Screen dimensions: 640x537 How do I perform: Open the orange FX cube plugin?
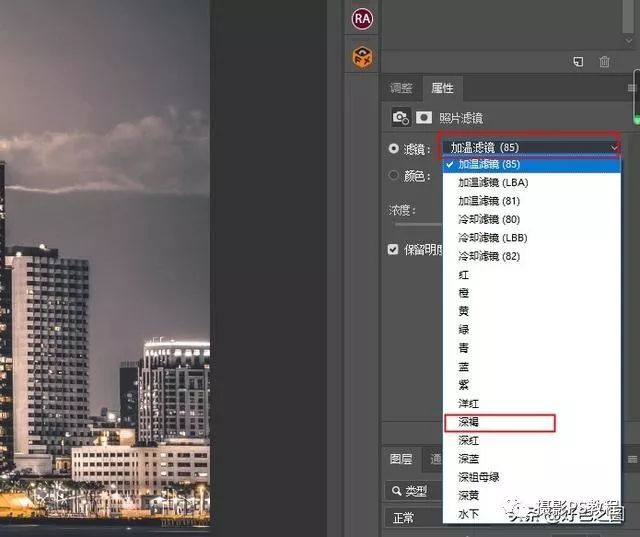[363, 57]
